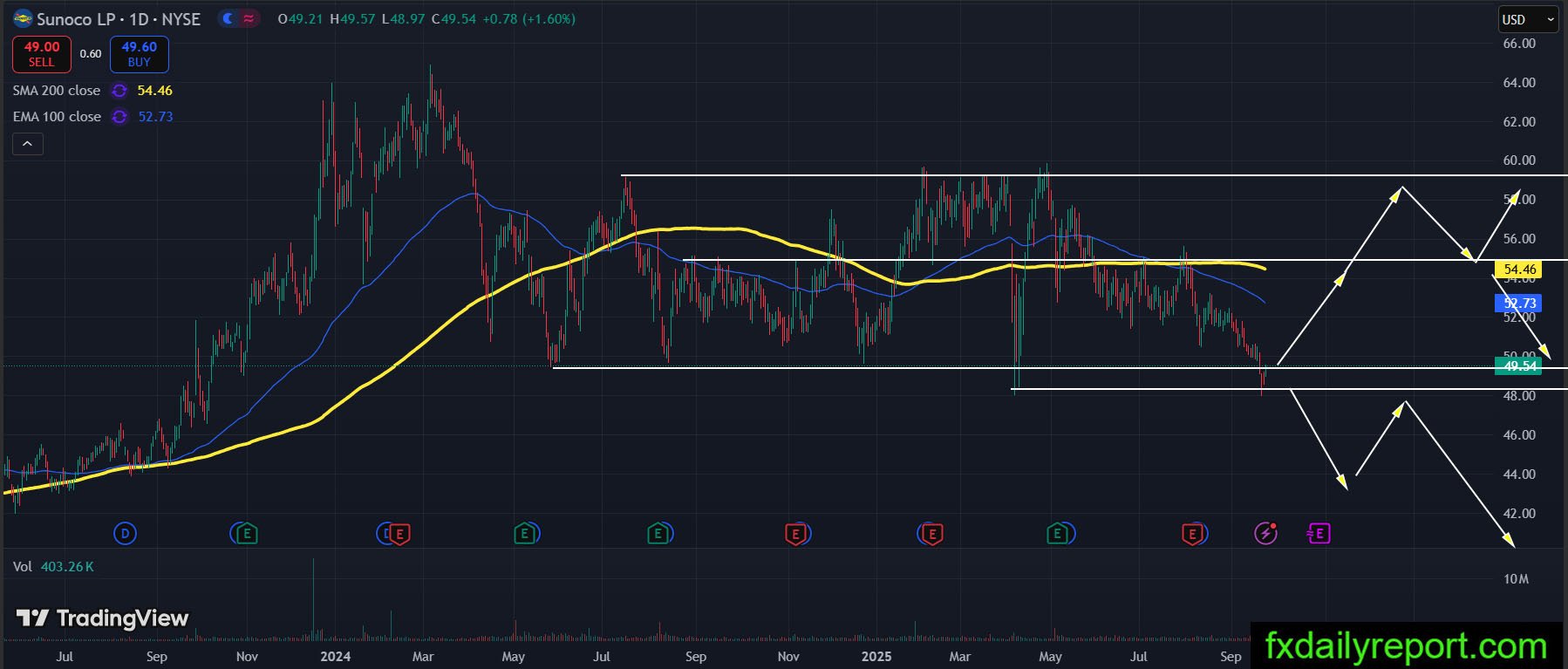This screenshot has width=1568, height=669.
Task: Click the 66.00 price axis label
Action: tap(1519, 44)
